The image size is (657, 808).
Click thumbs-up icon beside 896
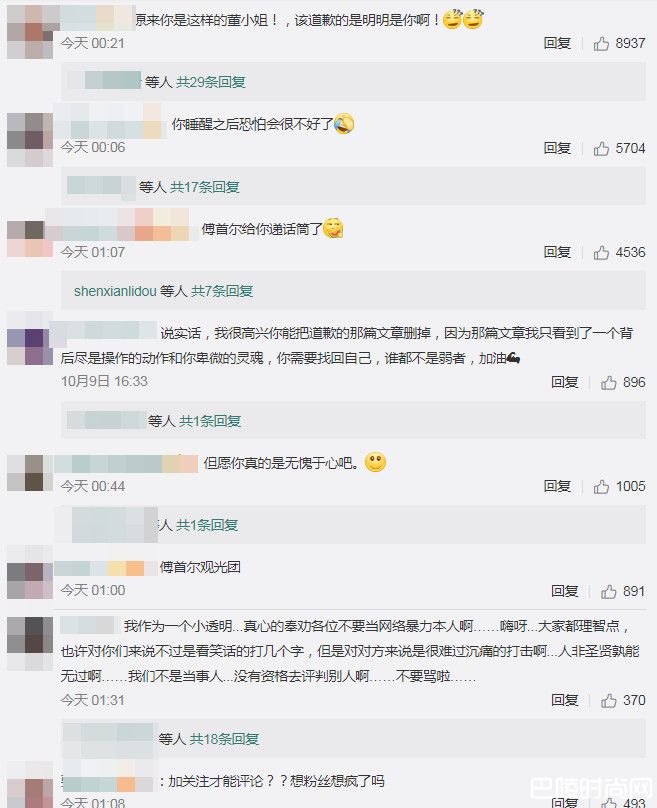[608, 382]
